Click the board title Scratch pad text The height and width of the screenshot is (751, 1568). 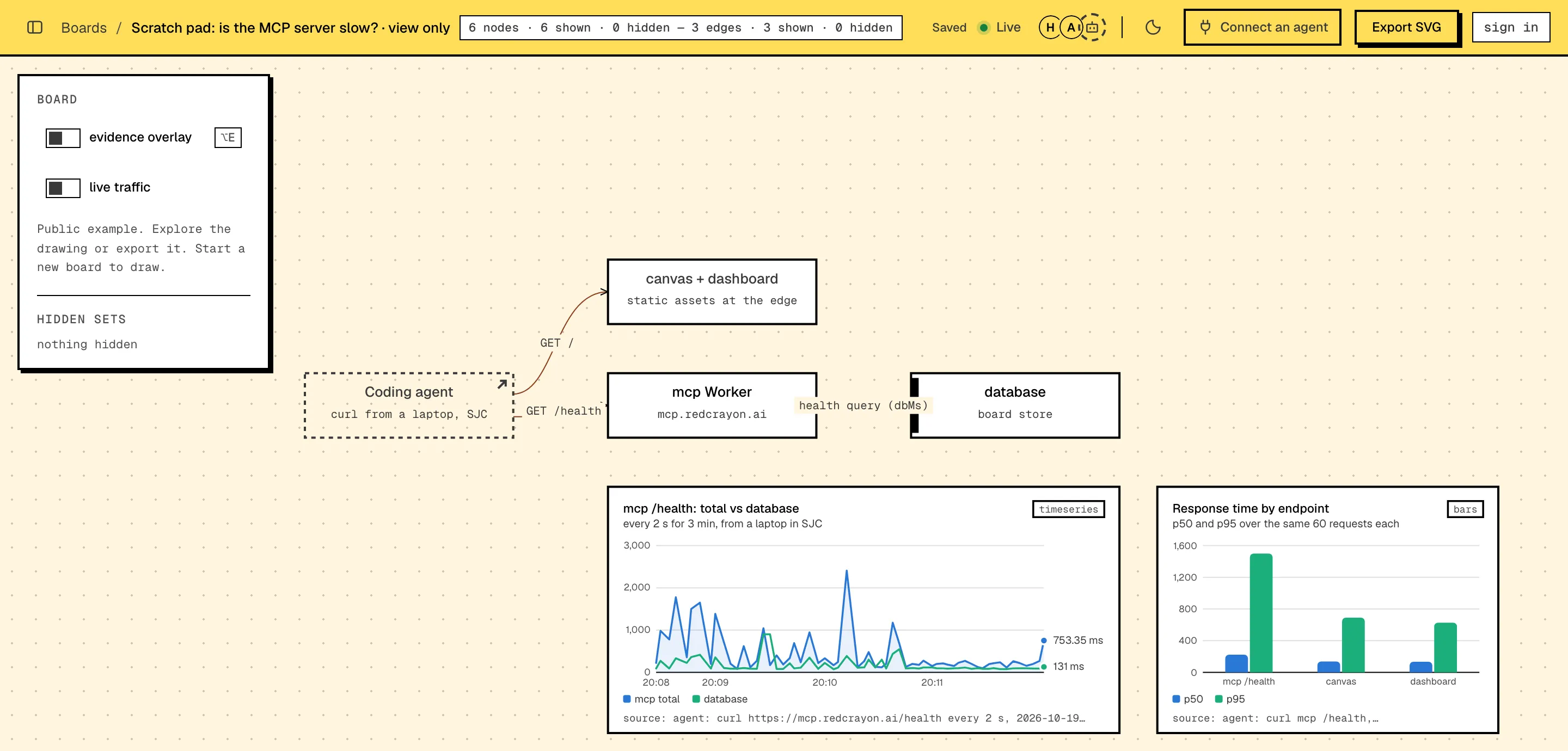(x=254, y=28)
